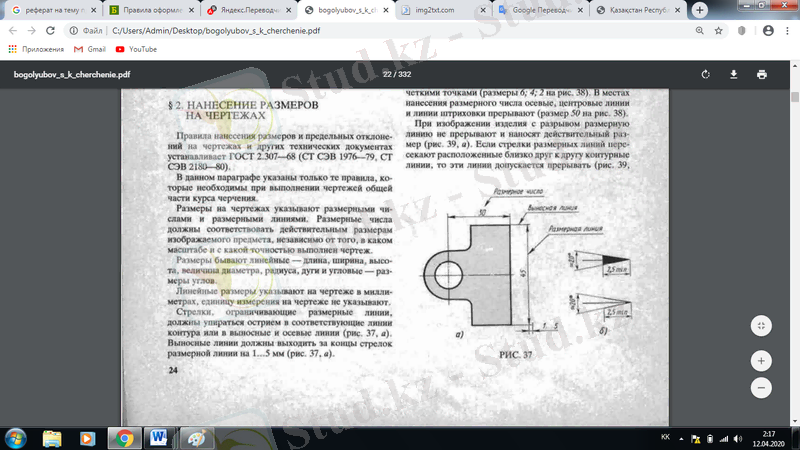800x450 pixels.
Task: Click the bogolyubov_s_k_cherchenie.pdf title
Action: [x=72, y=74]
